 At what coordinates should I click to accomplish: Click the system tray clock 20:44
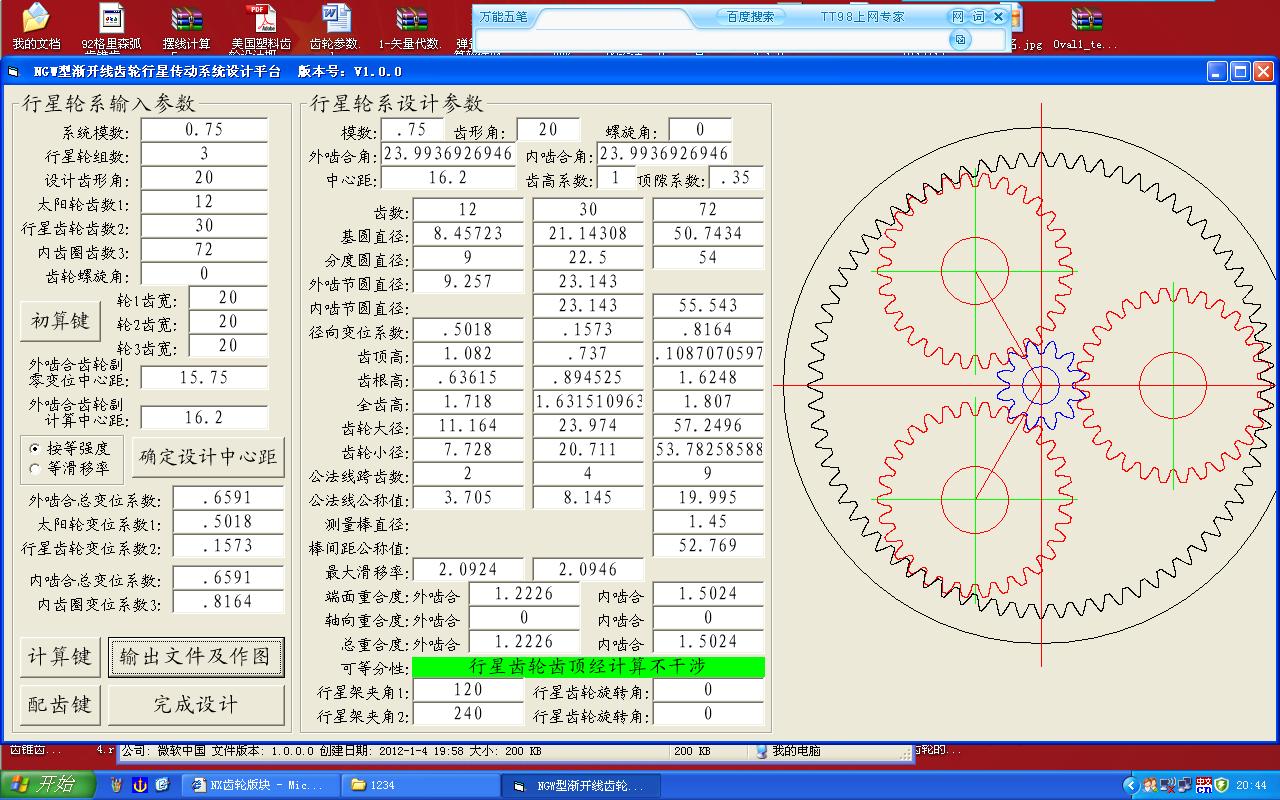point(1250,786)
